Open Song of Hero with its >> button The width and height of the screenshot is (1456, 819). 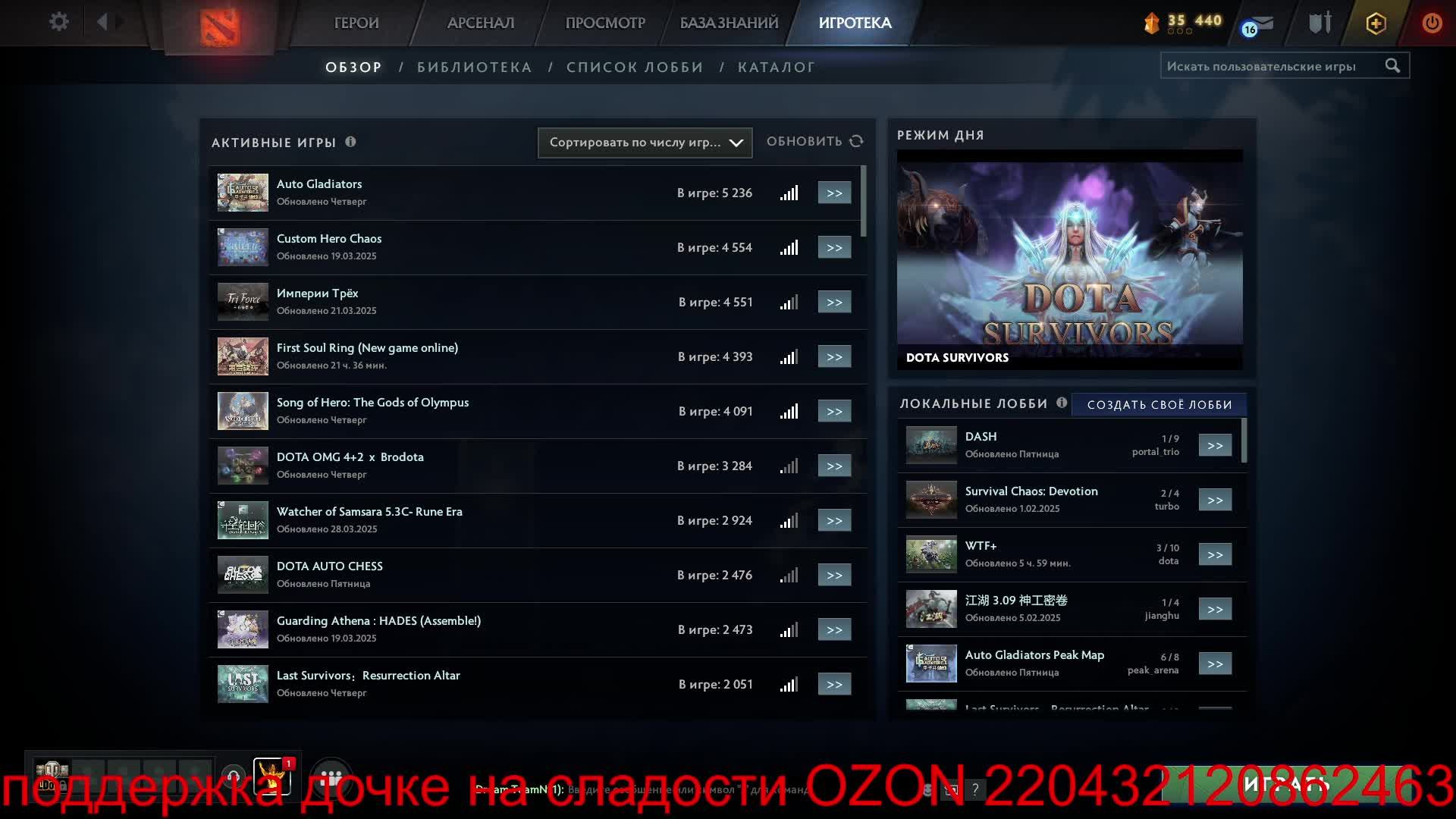[x=834, y=412]
